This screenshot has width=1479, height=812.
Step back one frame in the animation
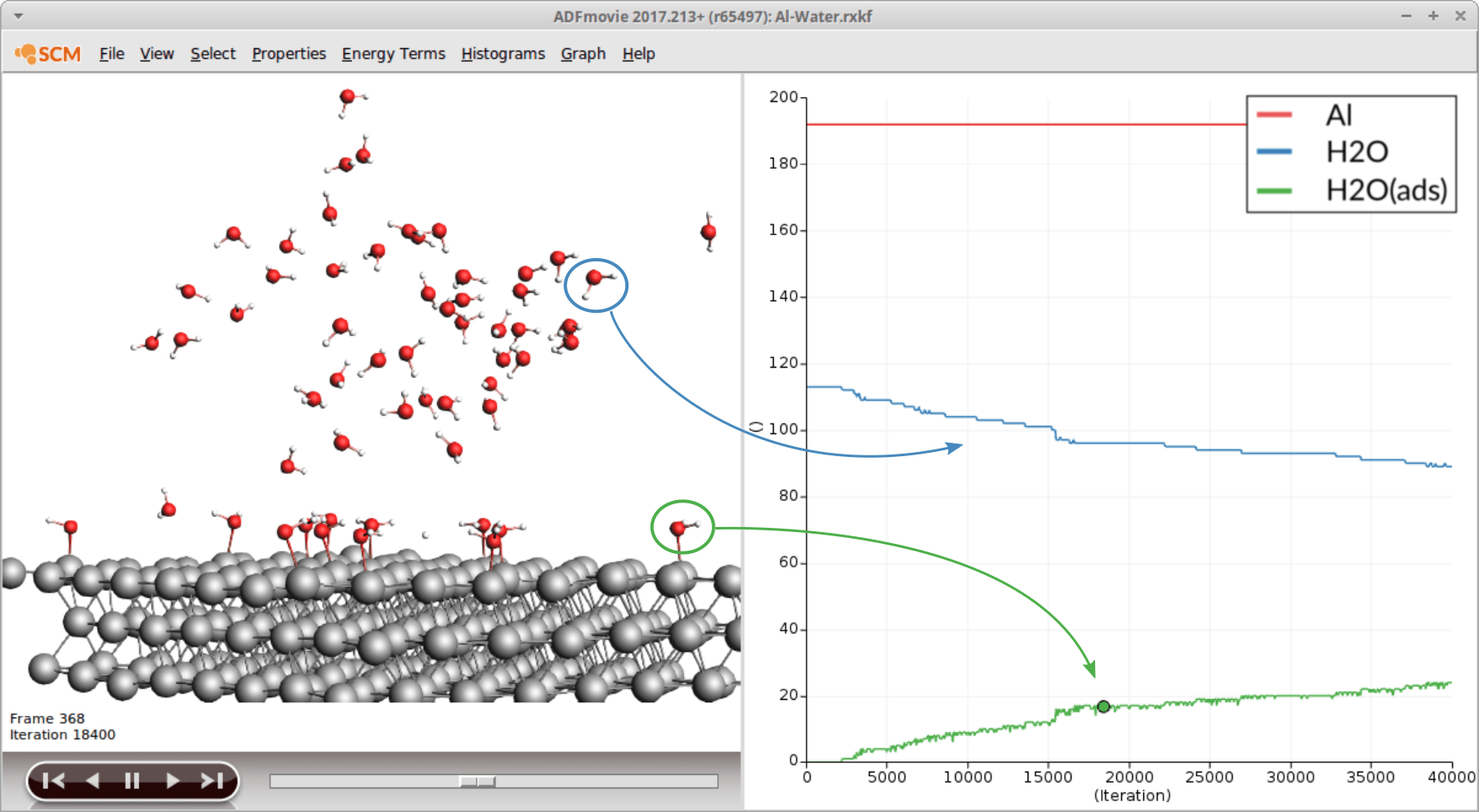click(93, 780)
